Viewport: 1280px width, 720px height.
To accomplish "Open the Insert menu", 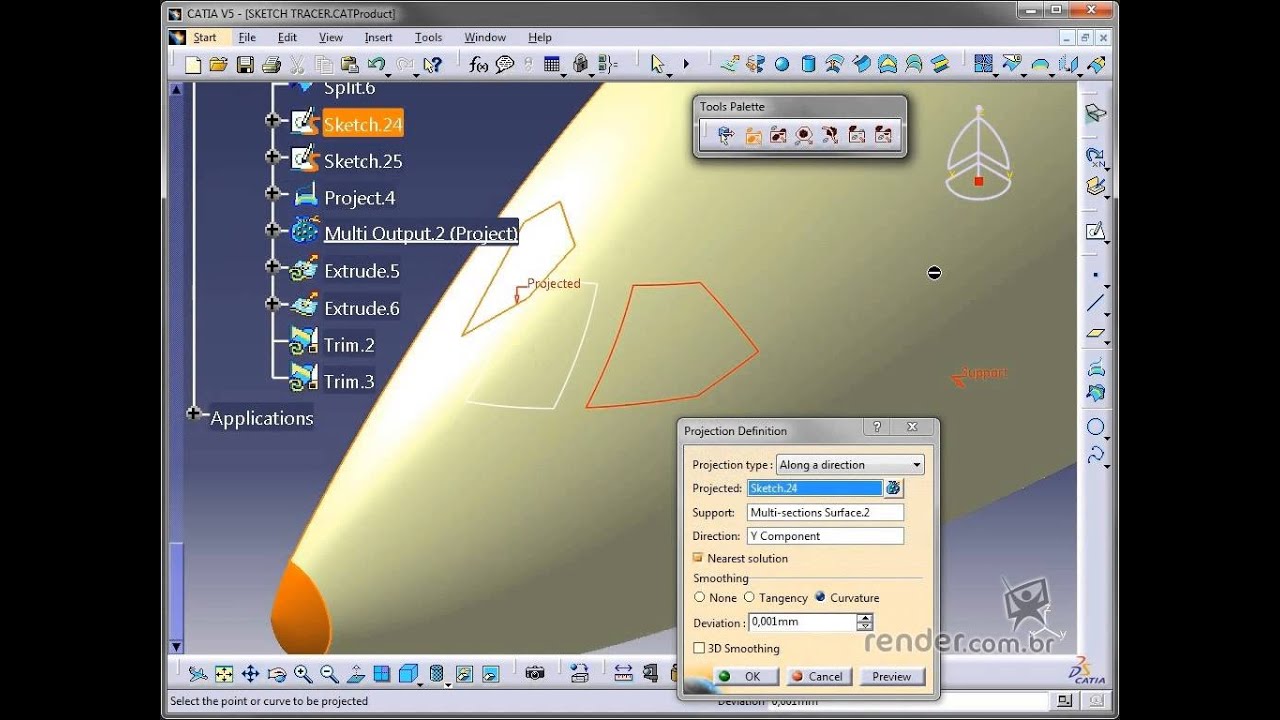I will [x=378, y=37].
